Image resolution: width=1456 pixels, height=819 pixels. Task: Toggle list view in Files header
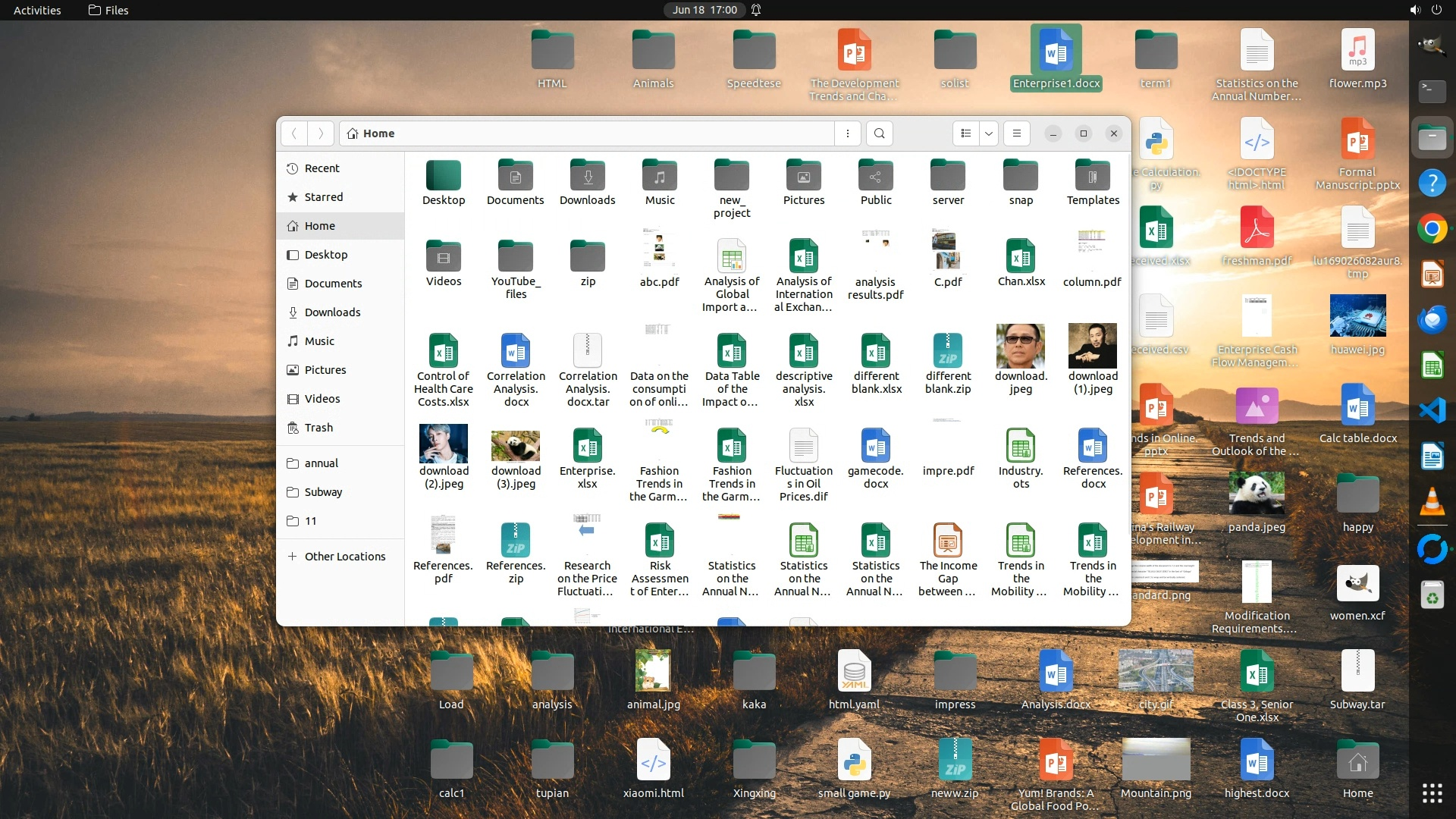pos(965,133)
